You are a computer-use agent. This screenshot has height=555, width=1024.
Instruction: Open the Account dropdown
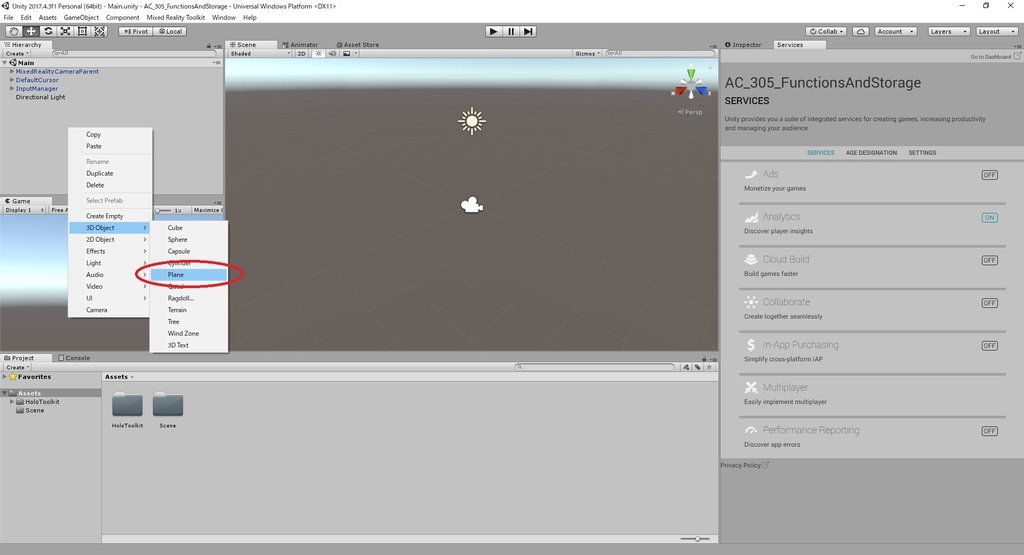point(895,31)
